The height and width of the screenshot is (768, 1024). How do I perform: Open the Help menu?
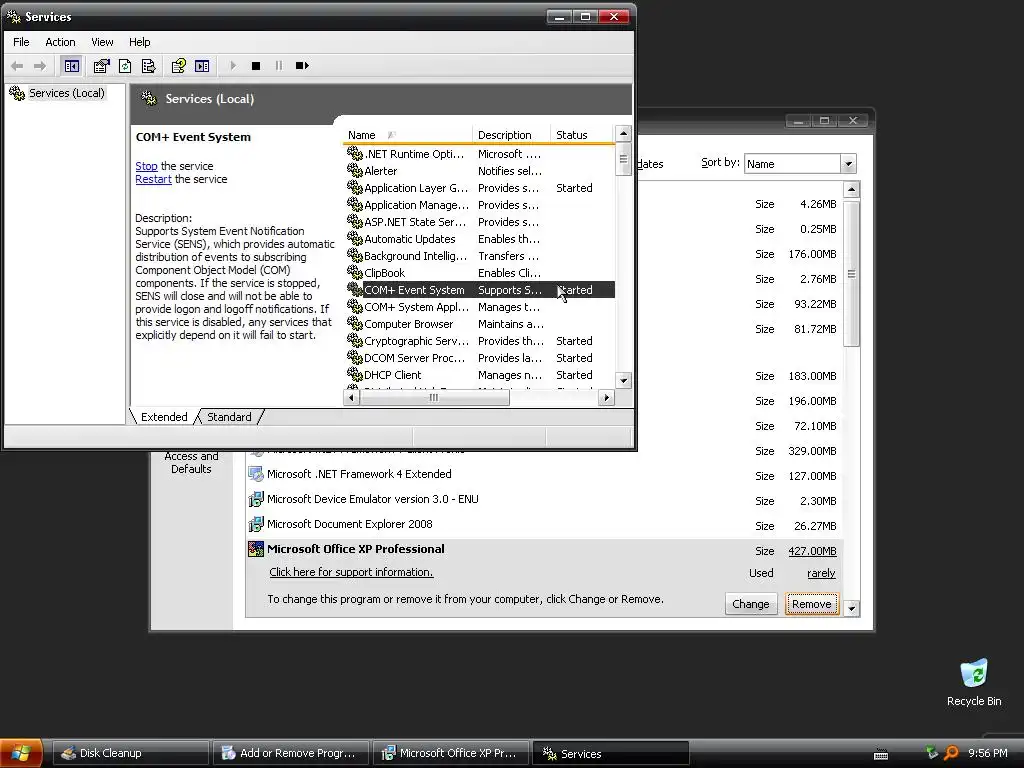click(139, 42)
